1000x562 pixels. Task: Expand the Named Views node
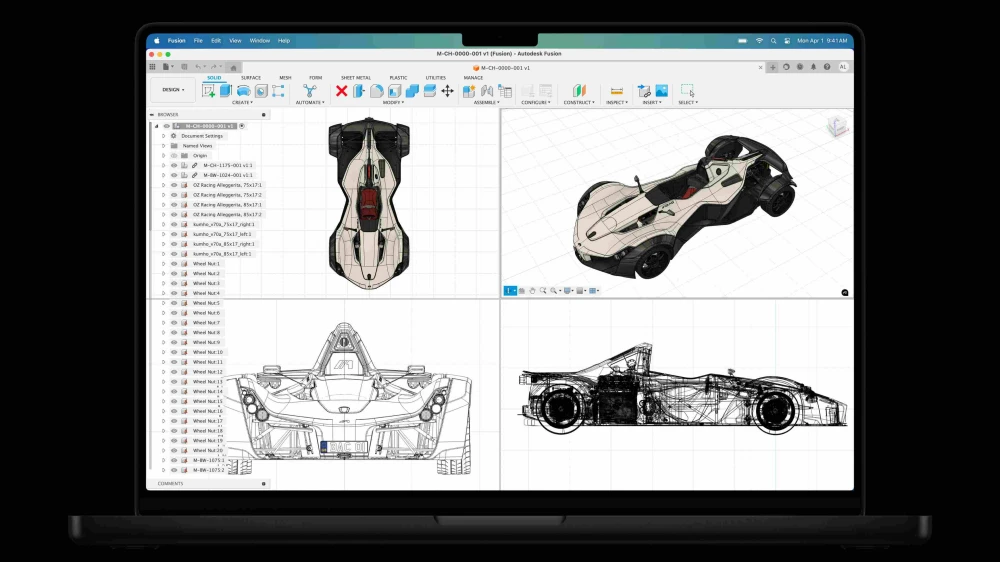pyautogui.click(x=163, y=145)
